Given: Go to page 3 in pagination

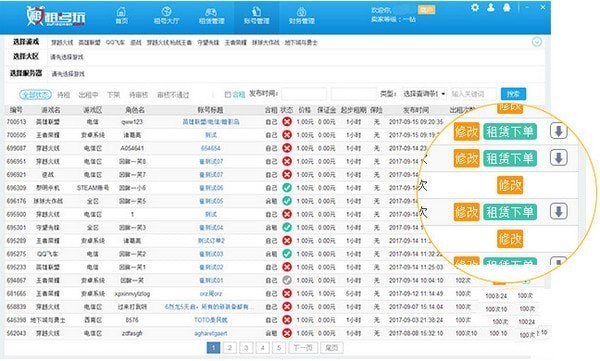Looking at the screenshot, I should point(246,348).
